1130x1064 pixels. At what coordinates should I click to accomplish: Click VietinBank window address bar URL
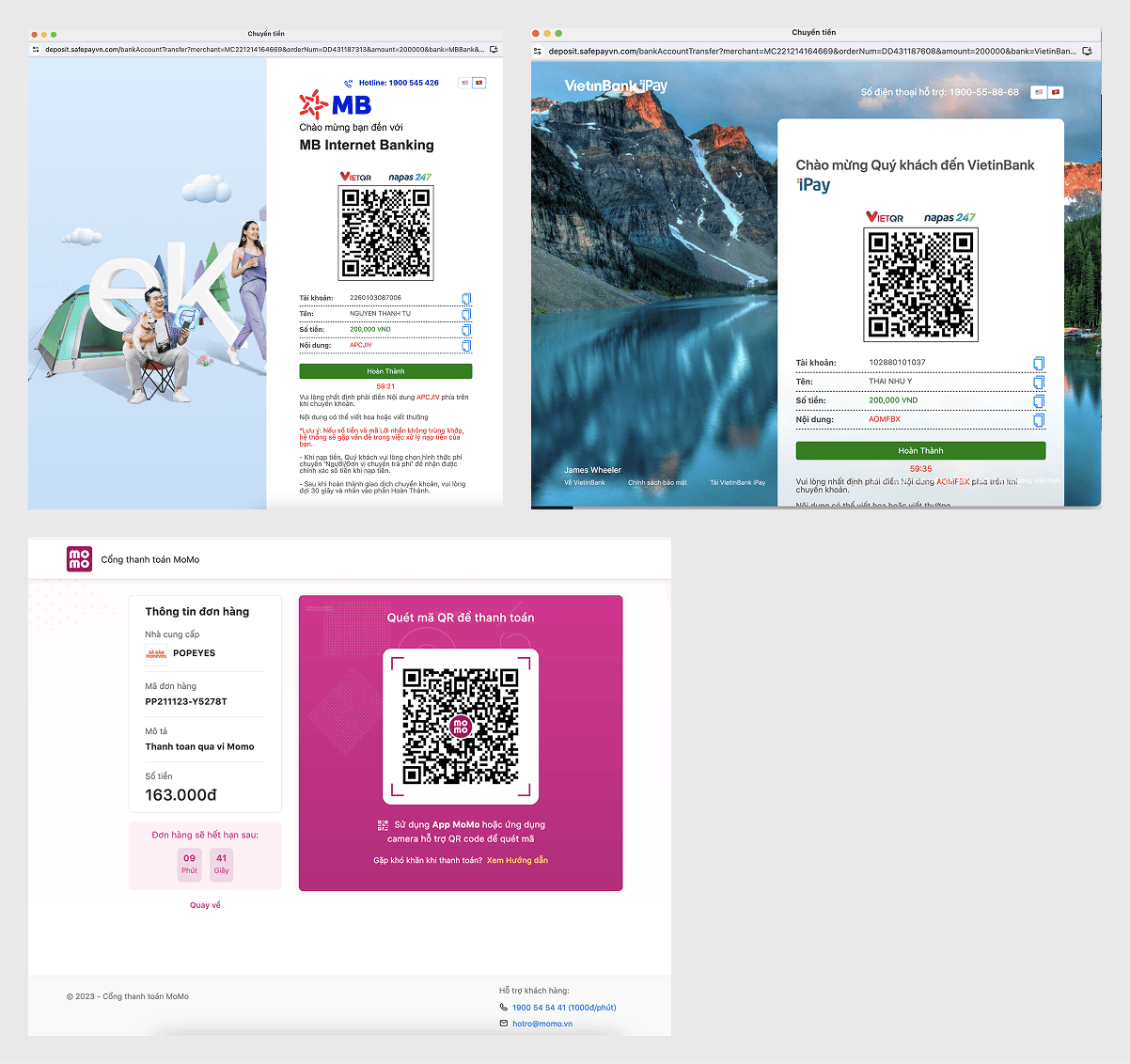click(x=812, y=51)
